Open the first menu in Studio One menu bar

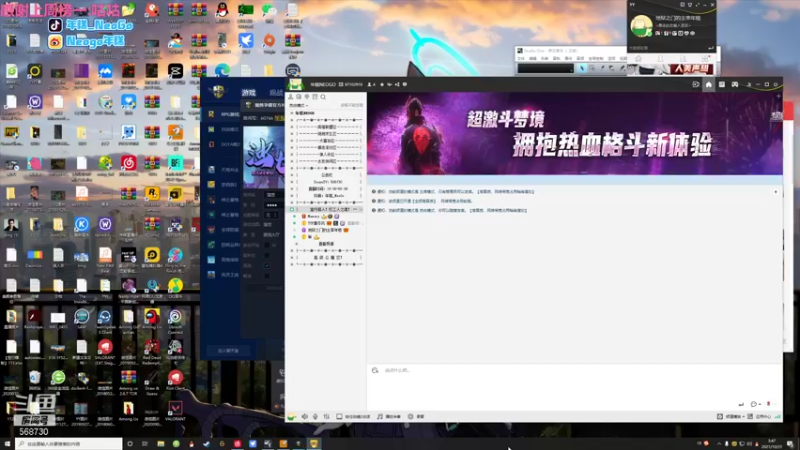(521, 59)
